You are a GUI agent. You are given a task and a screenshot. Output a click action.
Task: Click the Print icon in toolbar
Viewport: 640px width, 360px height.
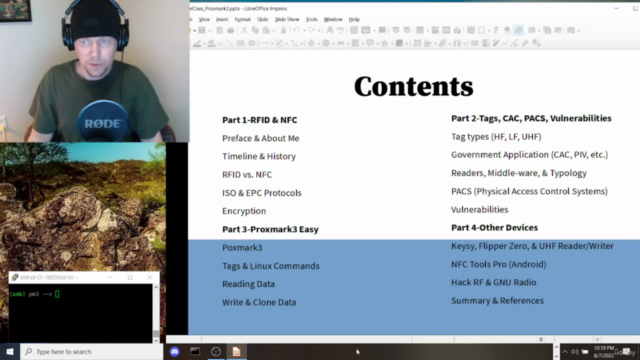tap(231, 30)
